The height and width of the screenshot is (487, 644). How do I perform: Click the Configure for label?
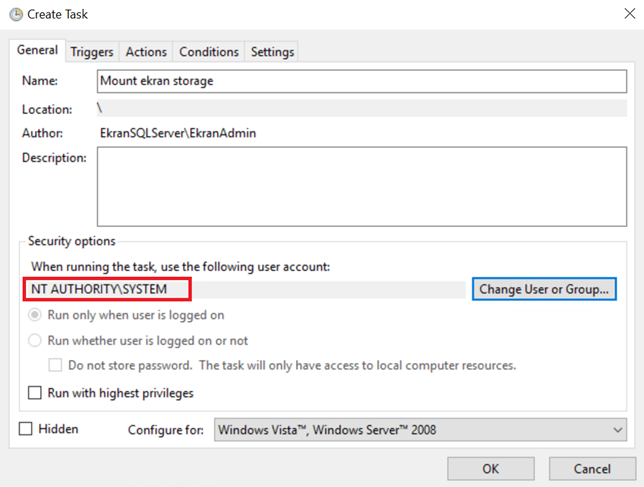(x=166, y=430)
